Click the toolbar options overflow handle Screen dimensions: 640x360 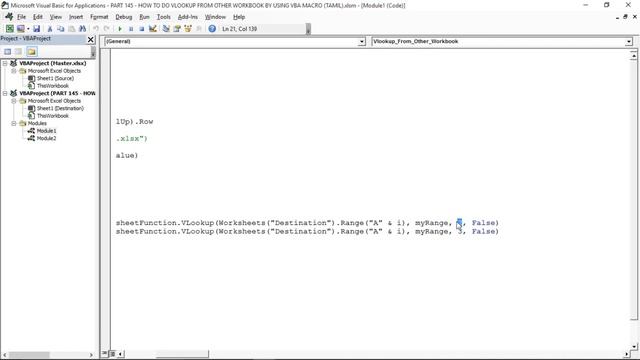(308, 29)
